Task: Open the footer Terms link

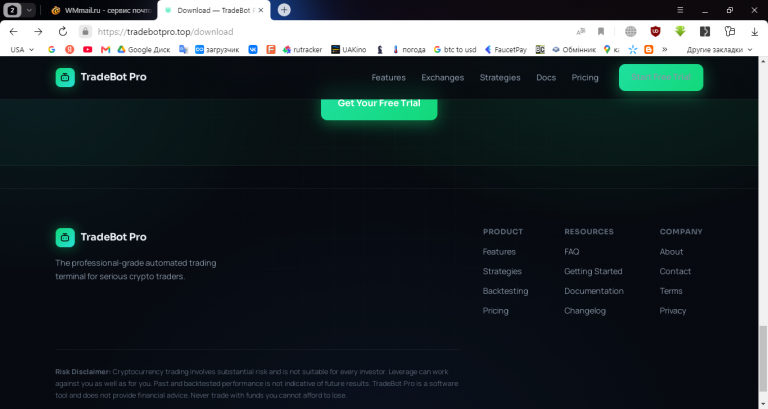Action: coord(671,291)
